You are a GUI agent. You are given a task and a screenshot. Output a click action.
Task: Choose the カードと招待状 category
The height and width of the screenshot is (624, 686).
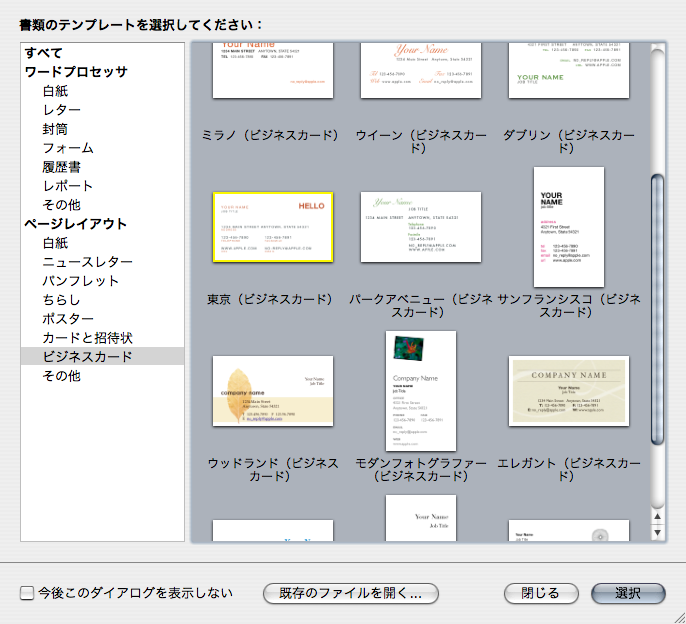tap(87, 338)
